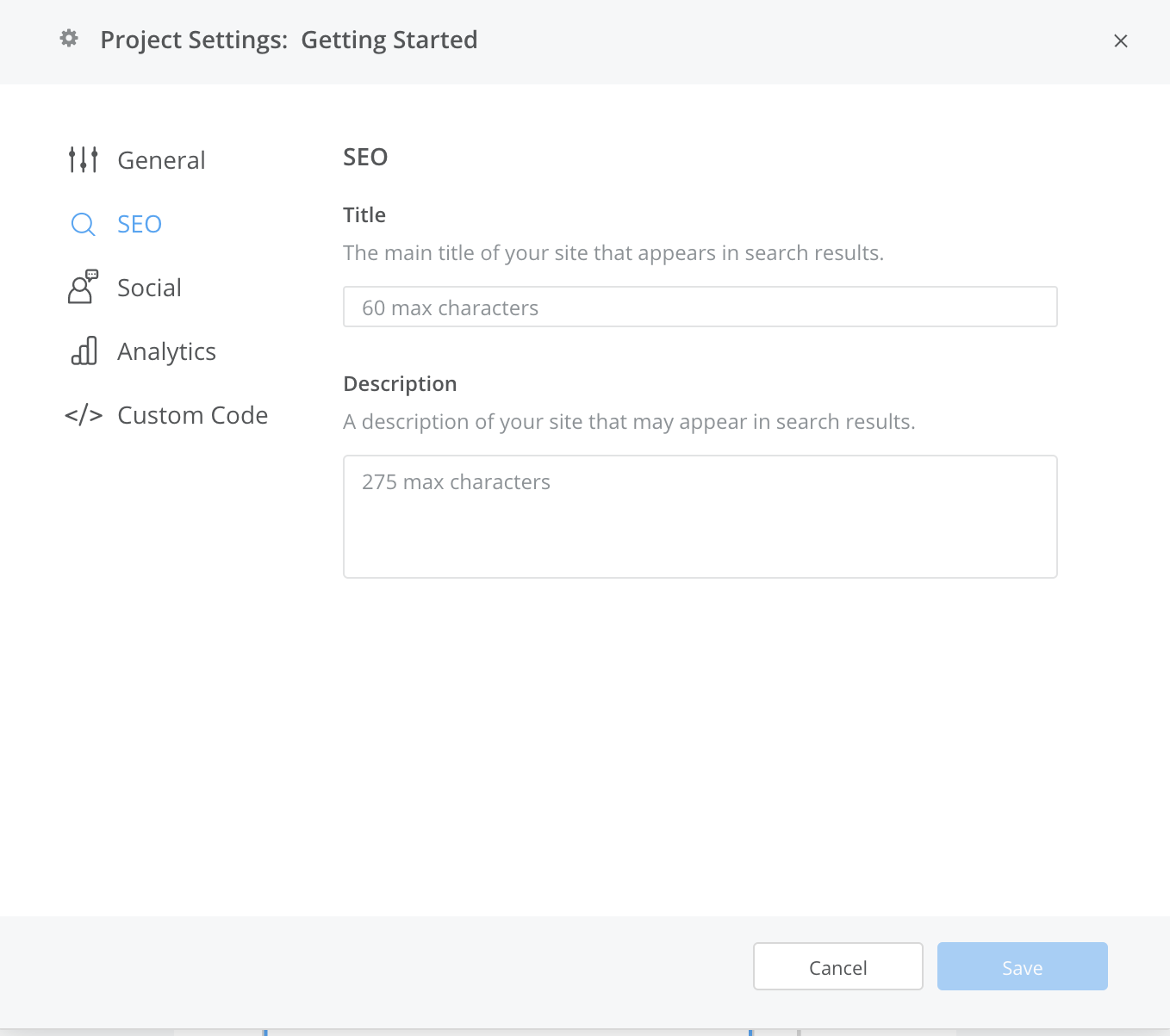Go to the Analytics settings tab

pos(166,351)
